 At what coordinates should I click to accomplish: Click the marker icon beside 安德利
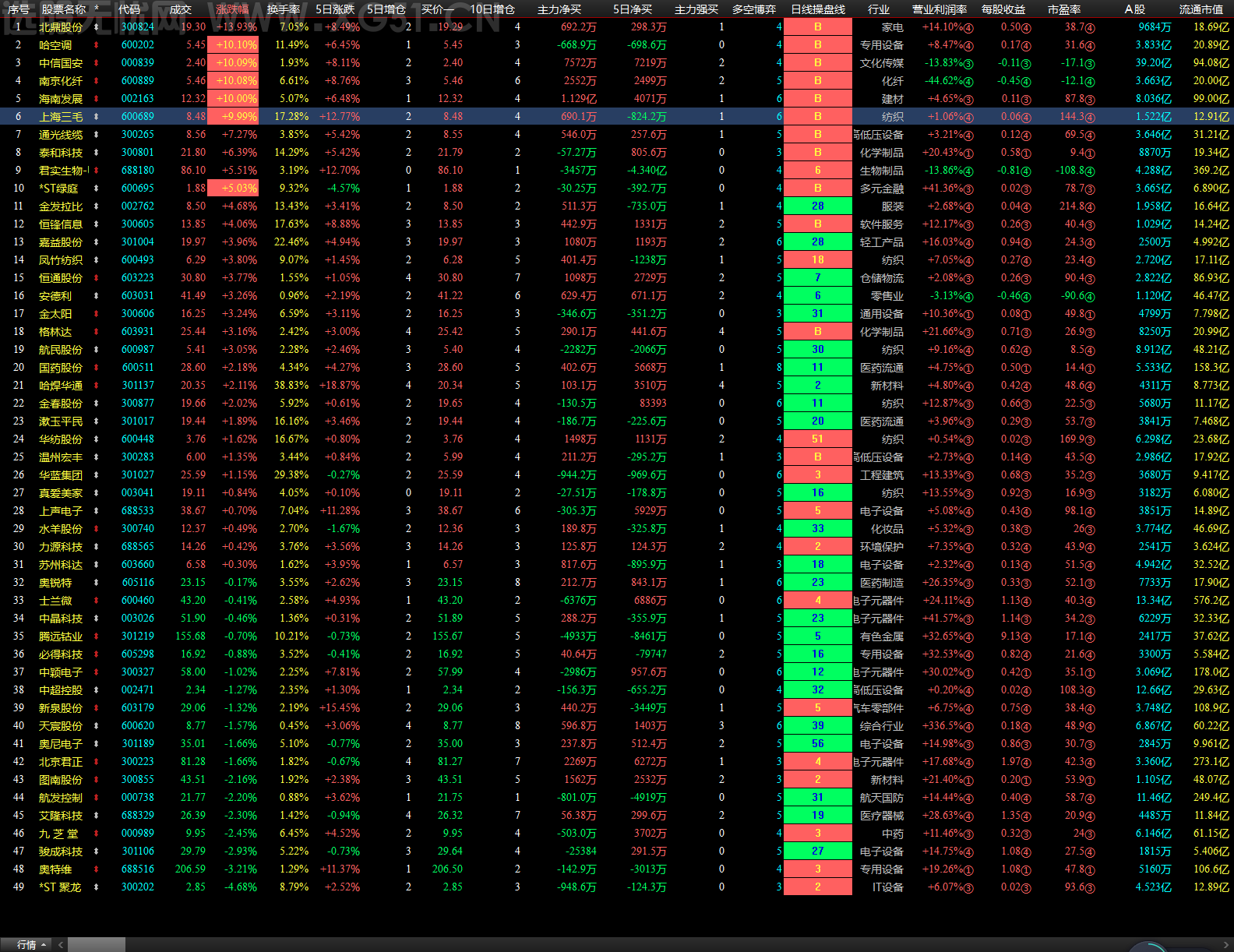tap(97, 296)
